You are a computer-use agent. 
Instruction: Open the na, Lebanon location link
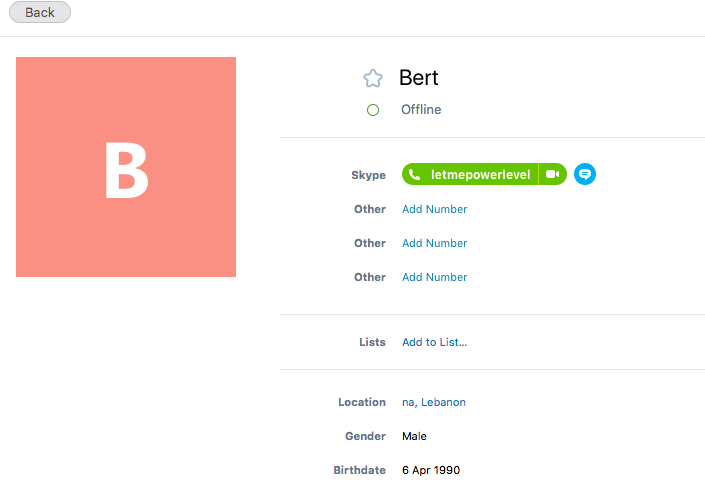coord(433,402)
